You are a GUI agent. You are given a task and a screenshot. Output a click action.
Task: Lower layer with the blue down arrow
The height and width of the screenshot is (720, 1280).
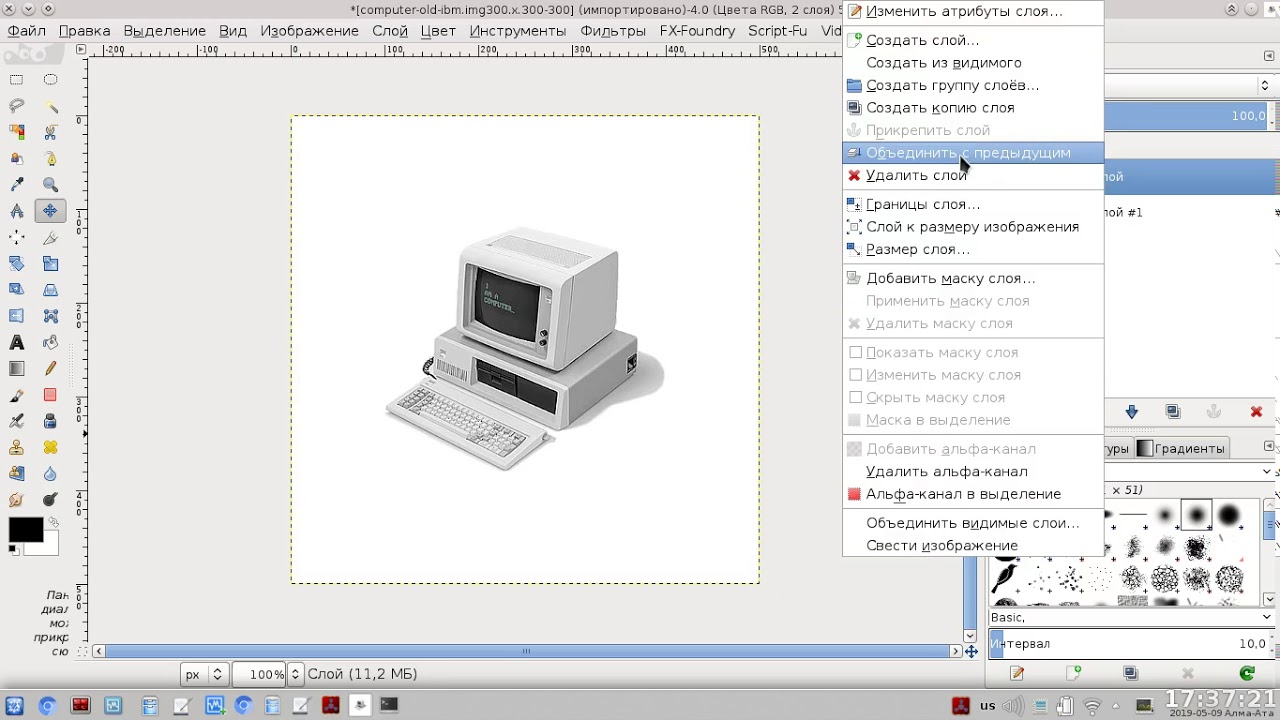point(1131,412)
